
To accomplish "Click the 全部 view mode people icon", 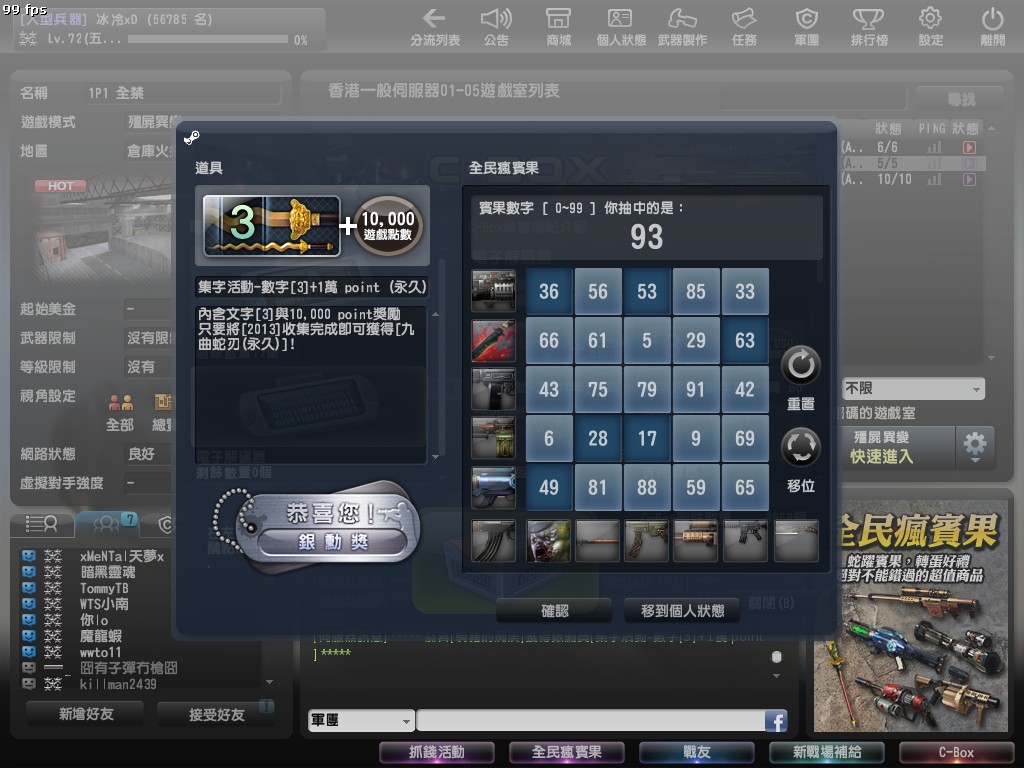I will (x=121, y=402).
